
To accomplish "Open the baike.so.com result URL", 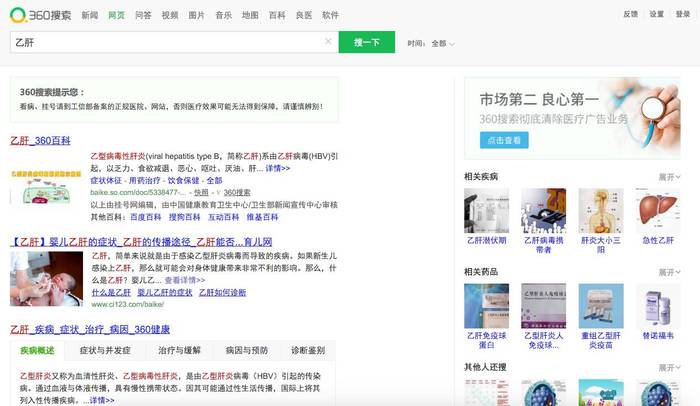I will (x=138, y=193).
